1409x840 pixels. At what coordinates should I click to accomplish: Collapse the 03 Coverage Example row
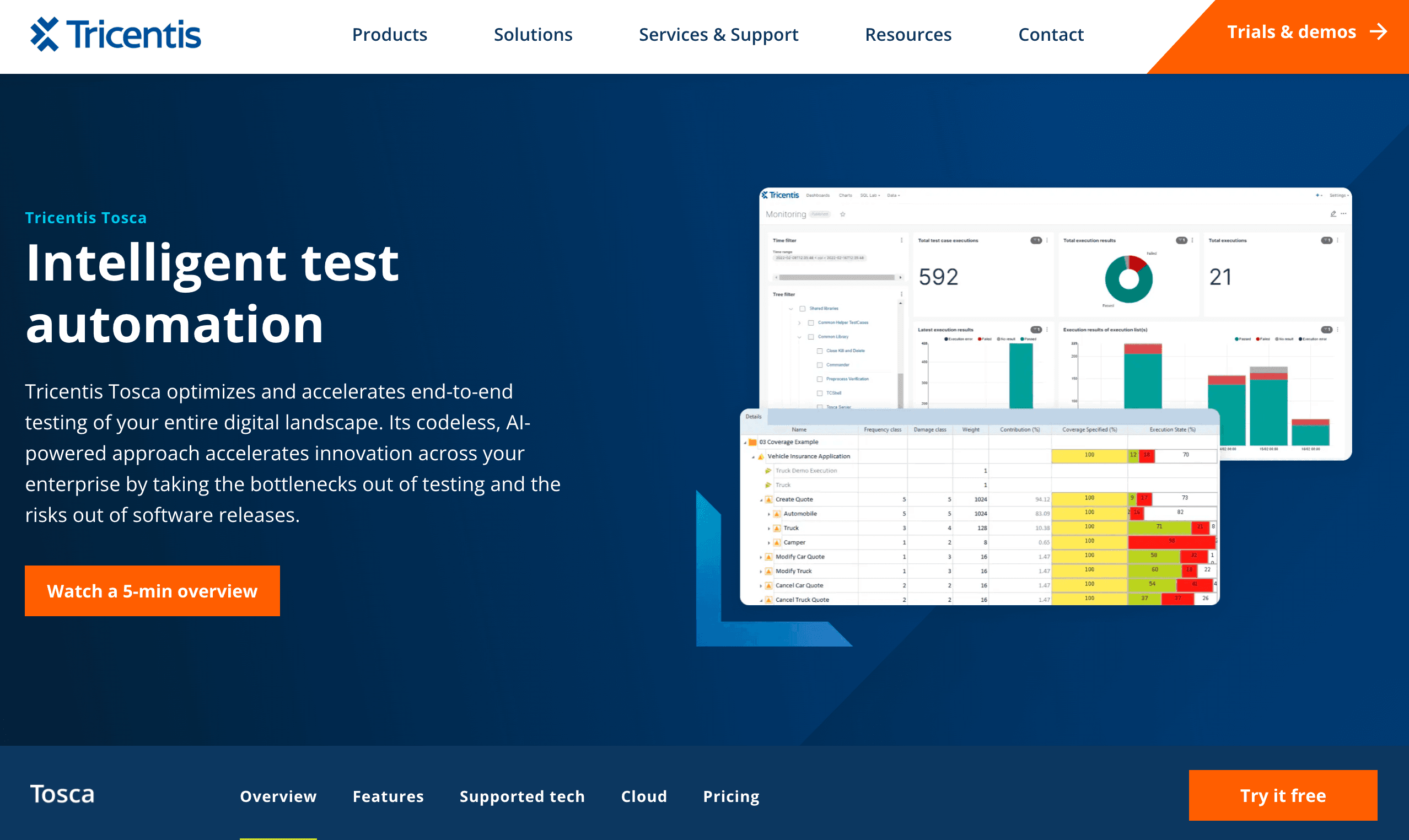pyautogui.click(x=745, y=443)
